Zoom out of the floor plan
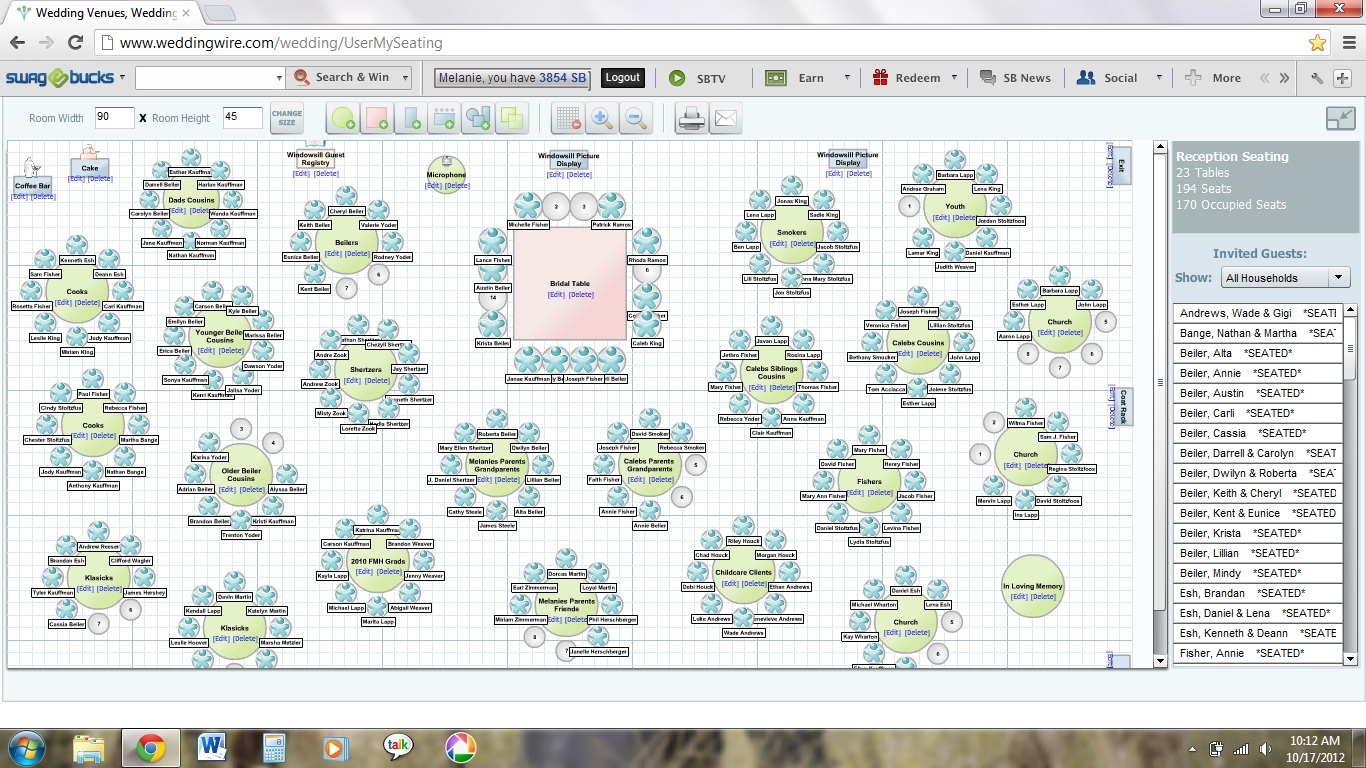This screenshot has width=1366, height=768. click(635, 118)
